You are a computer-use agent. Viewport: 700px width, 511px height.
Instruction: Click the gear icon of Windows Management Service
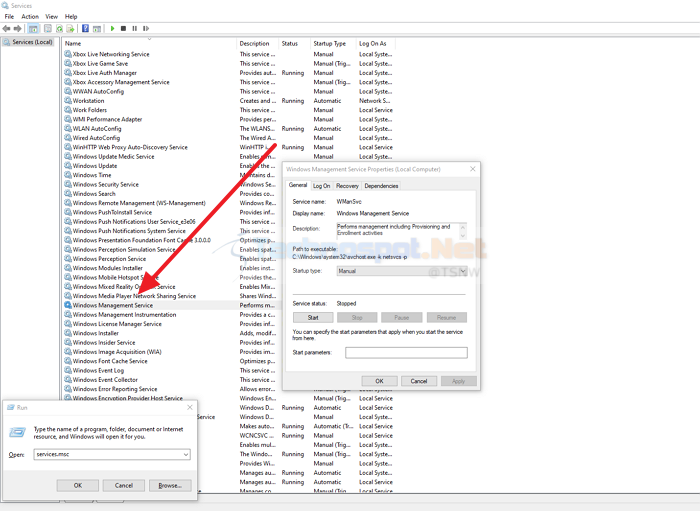(68, 305)
